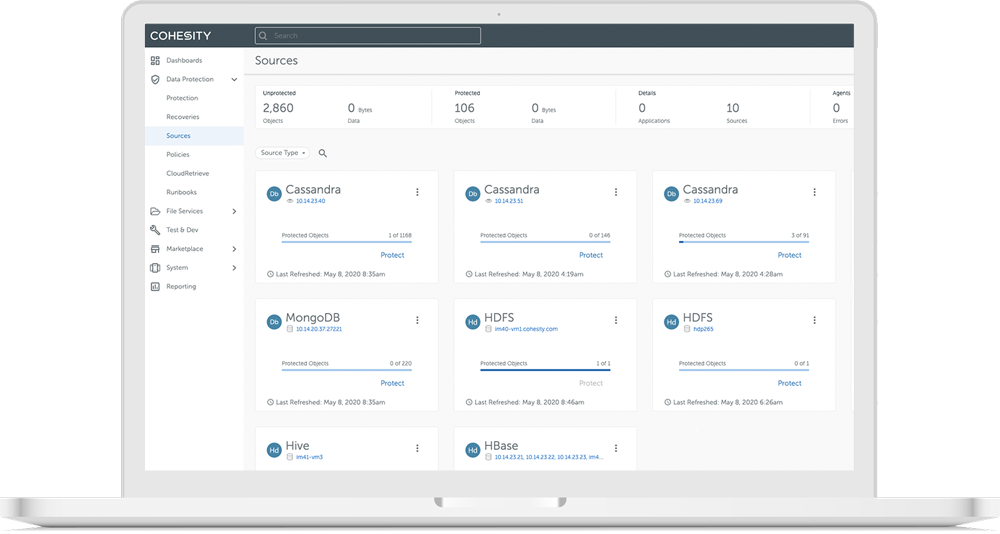Open Reporting in sidebar
The image size is (1000, 534).
click(181, 287)
